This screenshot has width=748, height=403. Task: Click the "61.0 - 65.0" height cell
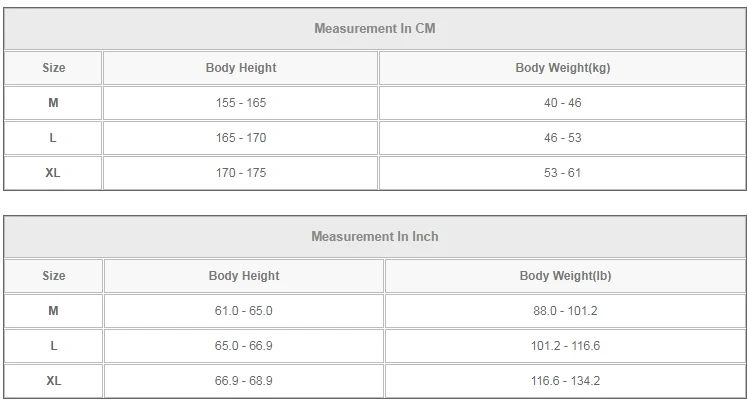[x=244, y=311]
